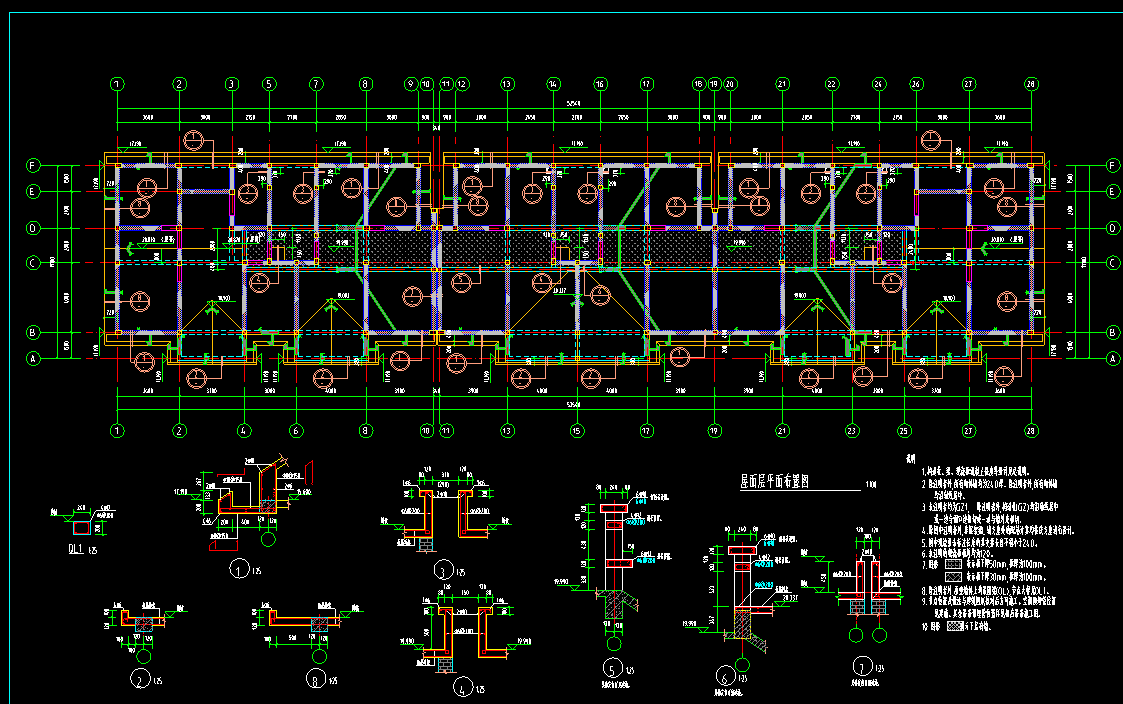Click the 说明 notes heading
Viewport: 1123px width, 704px height.
(910, 458)
